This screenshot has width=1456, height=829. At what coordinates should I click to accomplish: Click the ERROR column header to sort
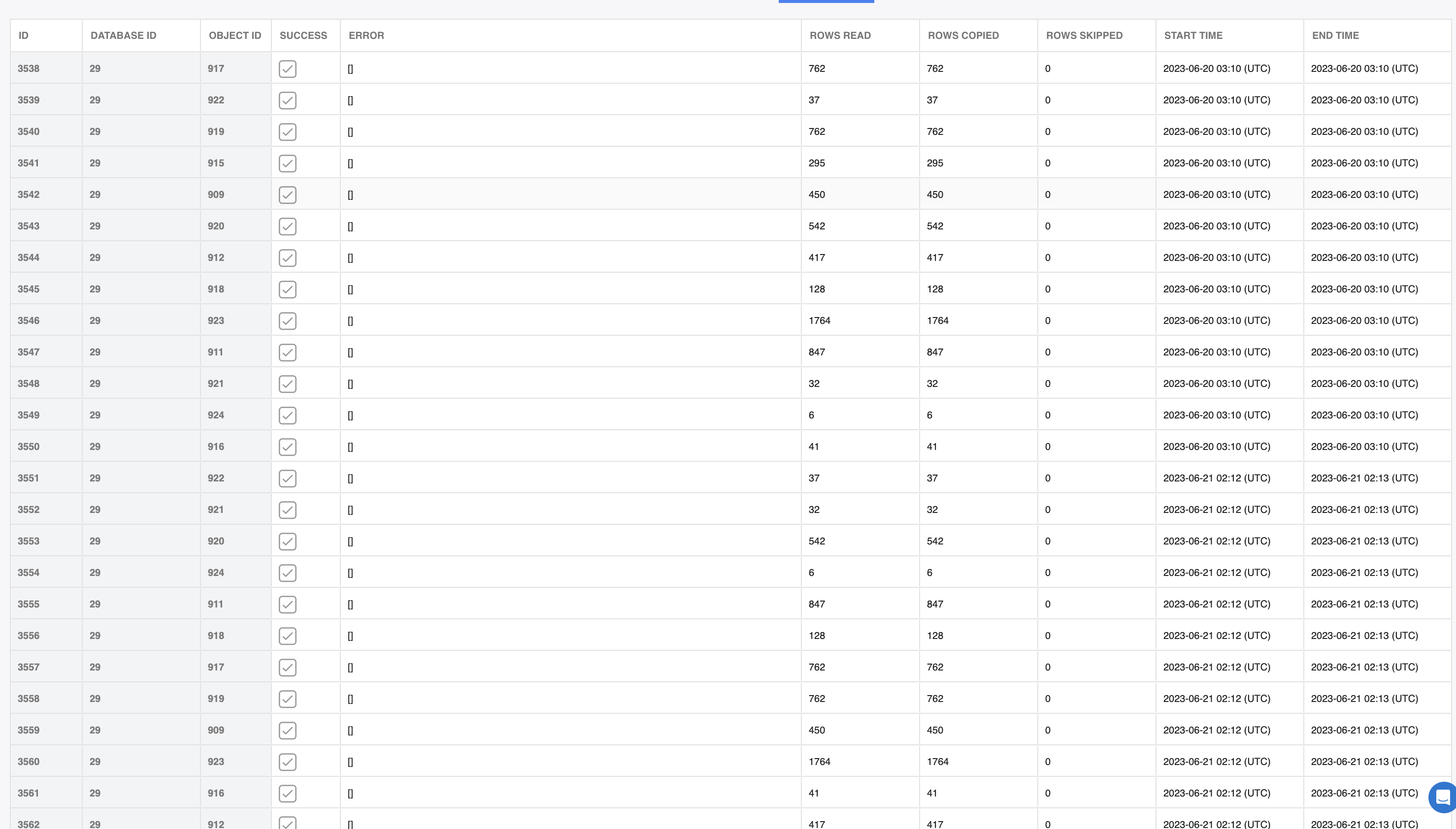(x=365, y=36)
